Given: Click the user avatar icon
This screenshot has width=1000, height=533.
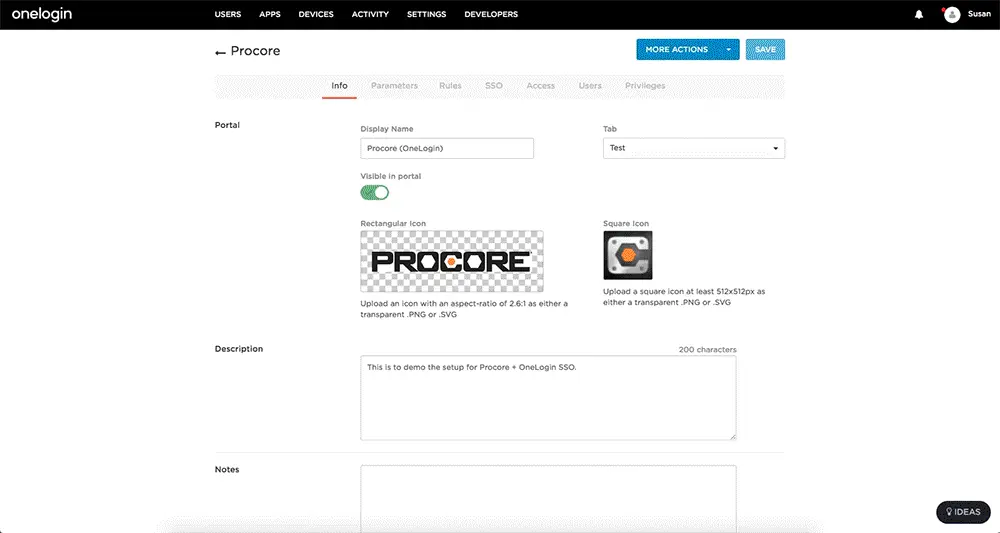Looking at the screenshot, I should [x=952, y=15].
